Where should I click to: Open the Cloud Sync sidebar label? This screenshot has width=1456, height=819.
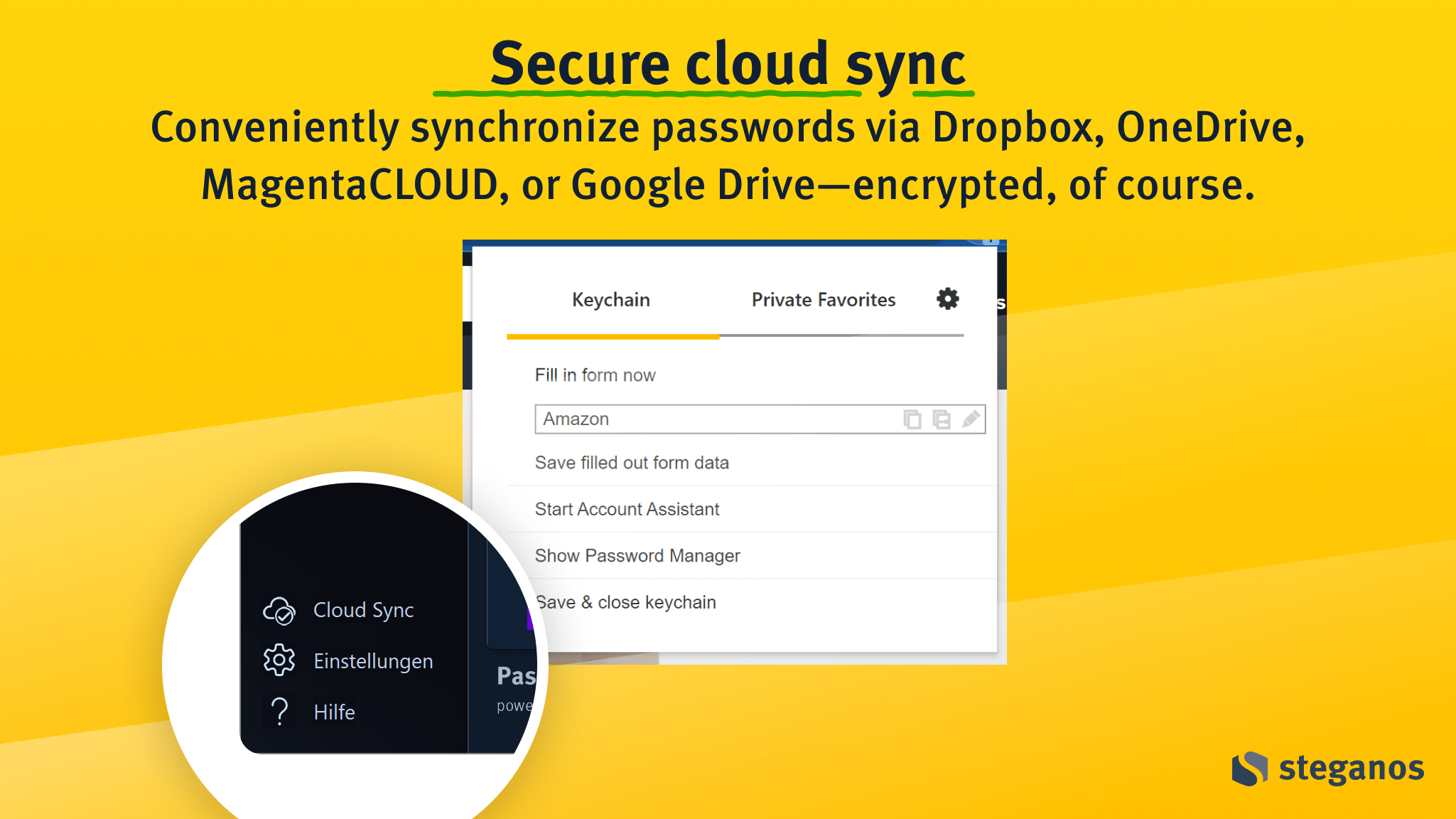(x=363, y=611)
